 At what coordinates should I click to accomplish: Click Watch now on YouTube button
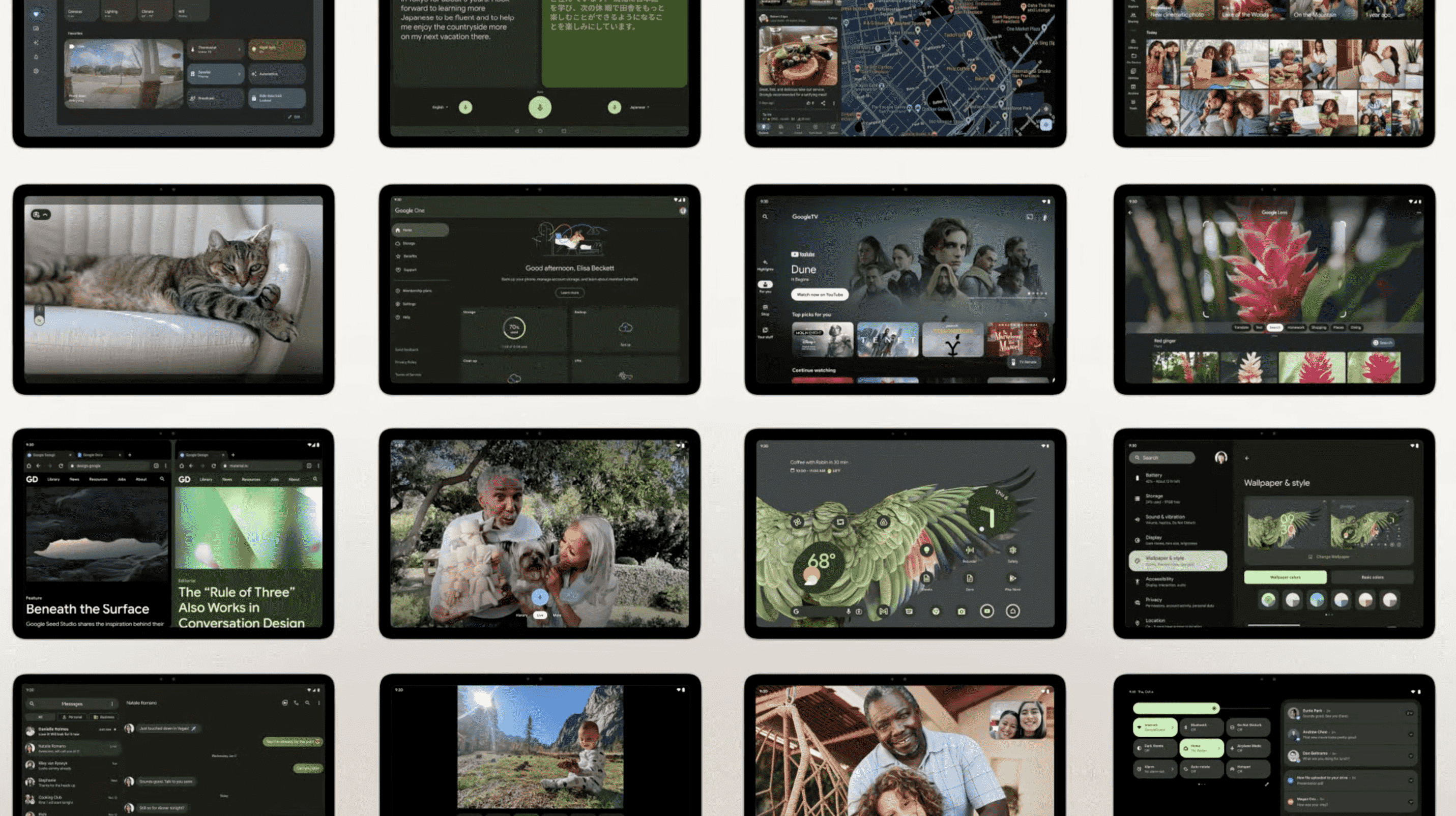tap(820, 295)
